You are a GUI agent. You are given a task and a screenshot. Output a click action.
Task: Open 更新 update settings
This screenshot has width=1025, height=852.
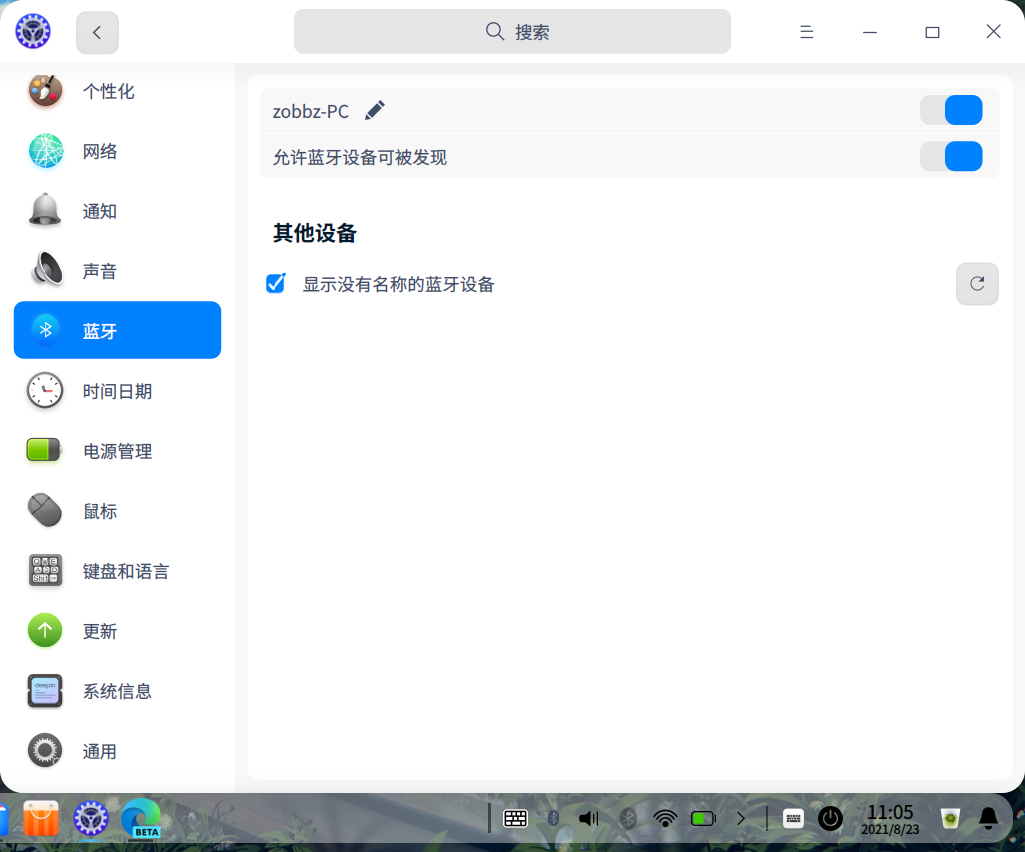(117, 631)
